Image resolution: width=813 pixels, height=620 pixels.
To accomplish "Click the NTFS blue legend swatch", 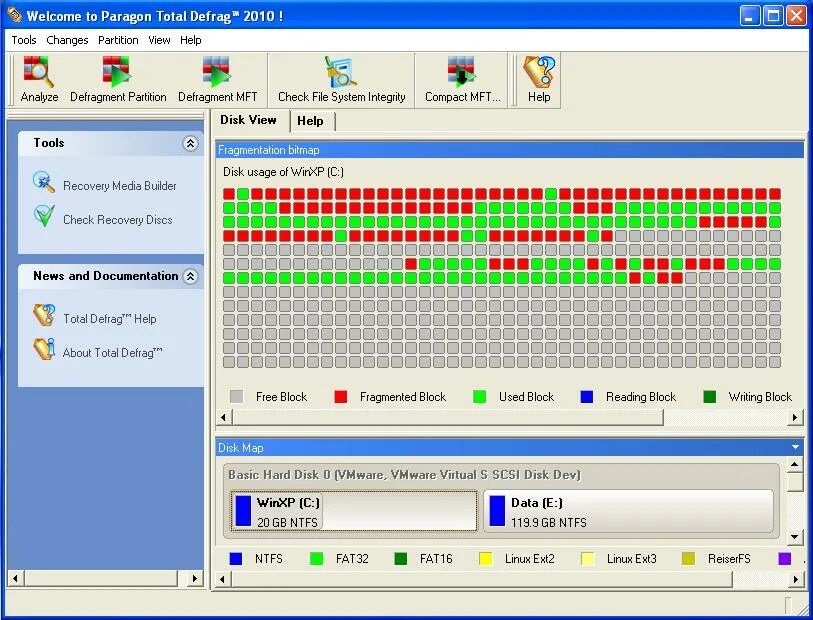I will pos(236,558).
